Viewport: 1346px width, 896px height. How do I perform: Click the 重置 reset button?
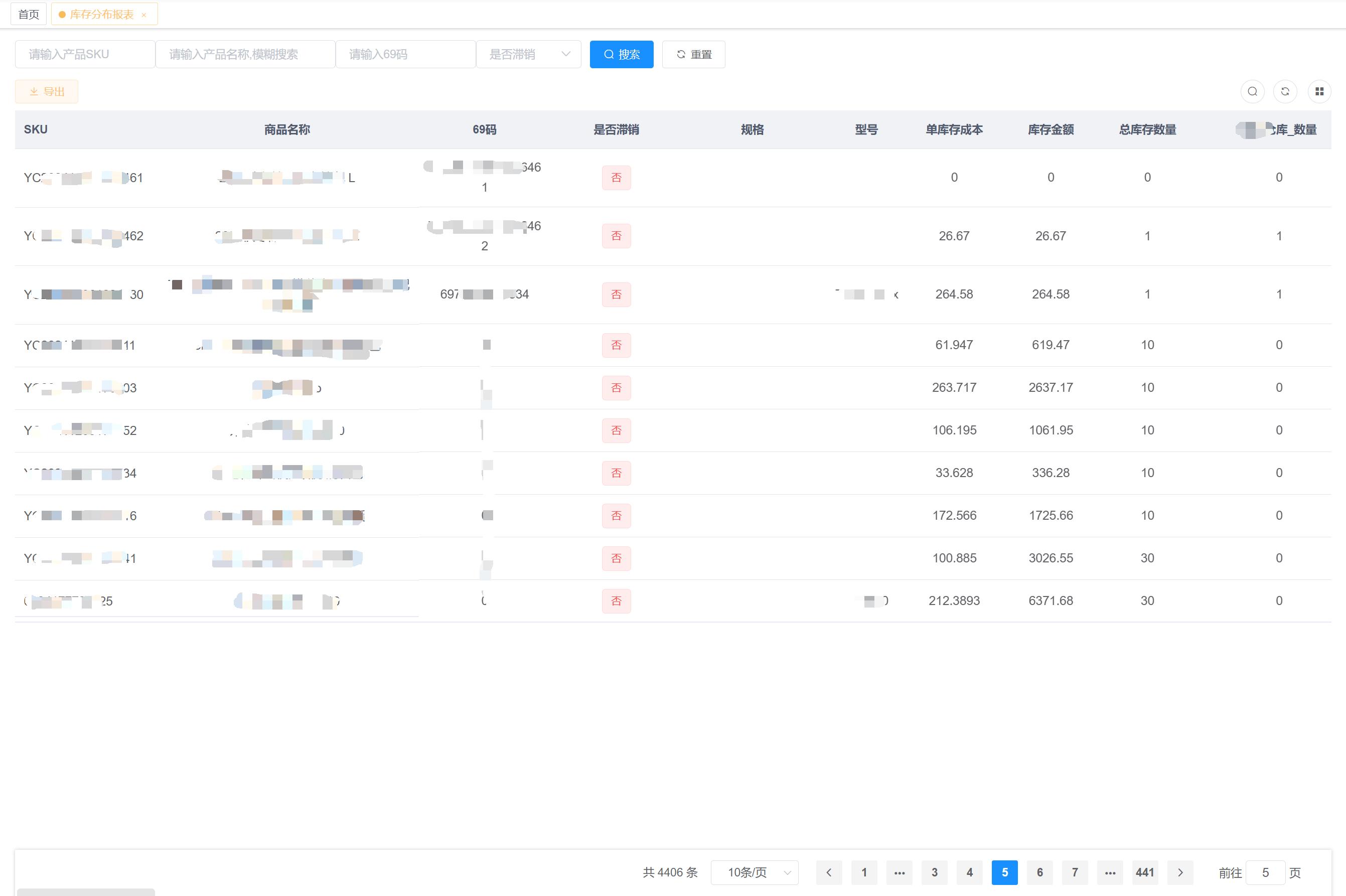click(693, 54)
